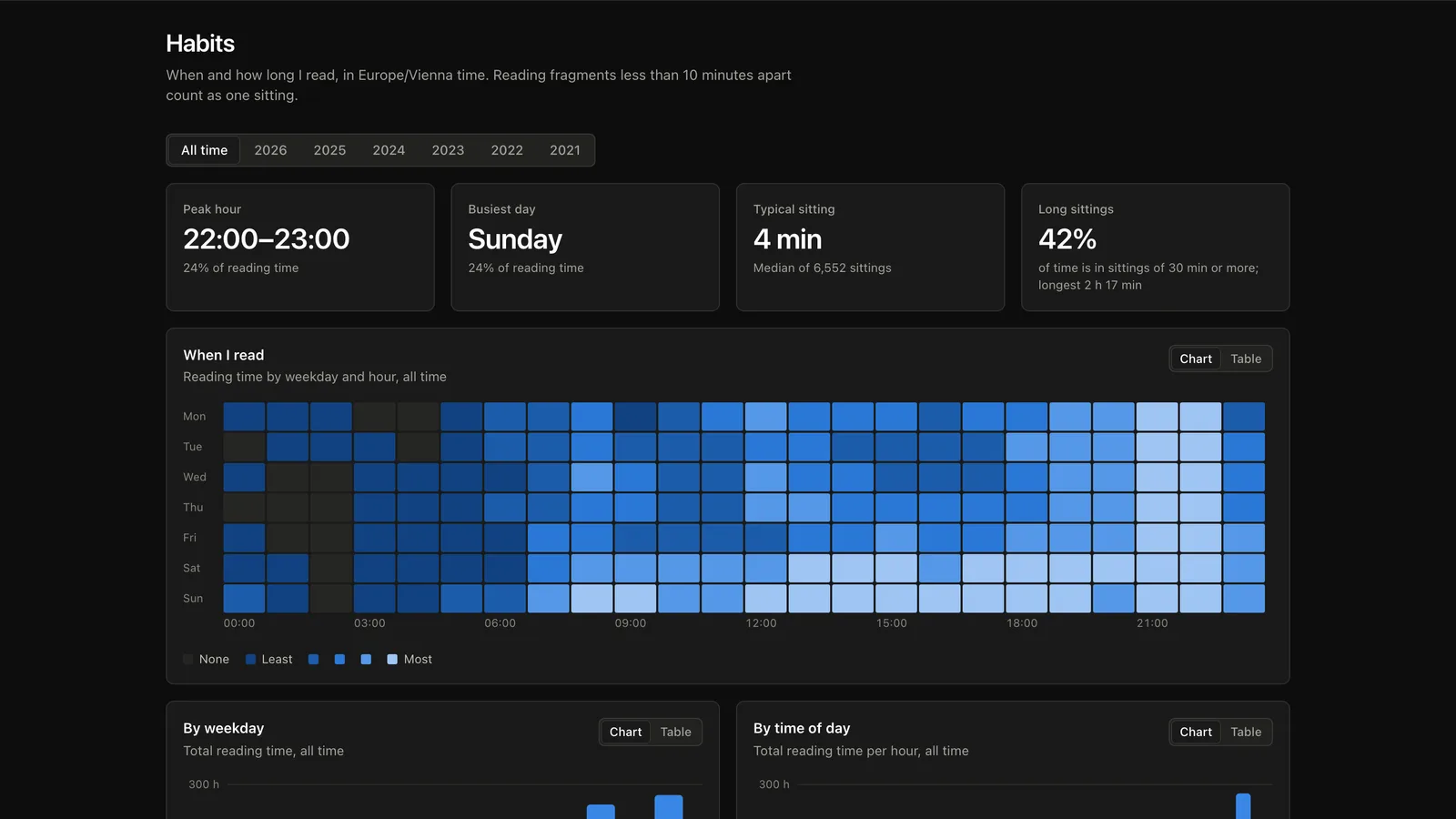Click the 21:00 hour axis label
Viewport: 1456px width, 819px height.
(1152, 623)
